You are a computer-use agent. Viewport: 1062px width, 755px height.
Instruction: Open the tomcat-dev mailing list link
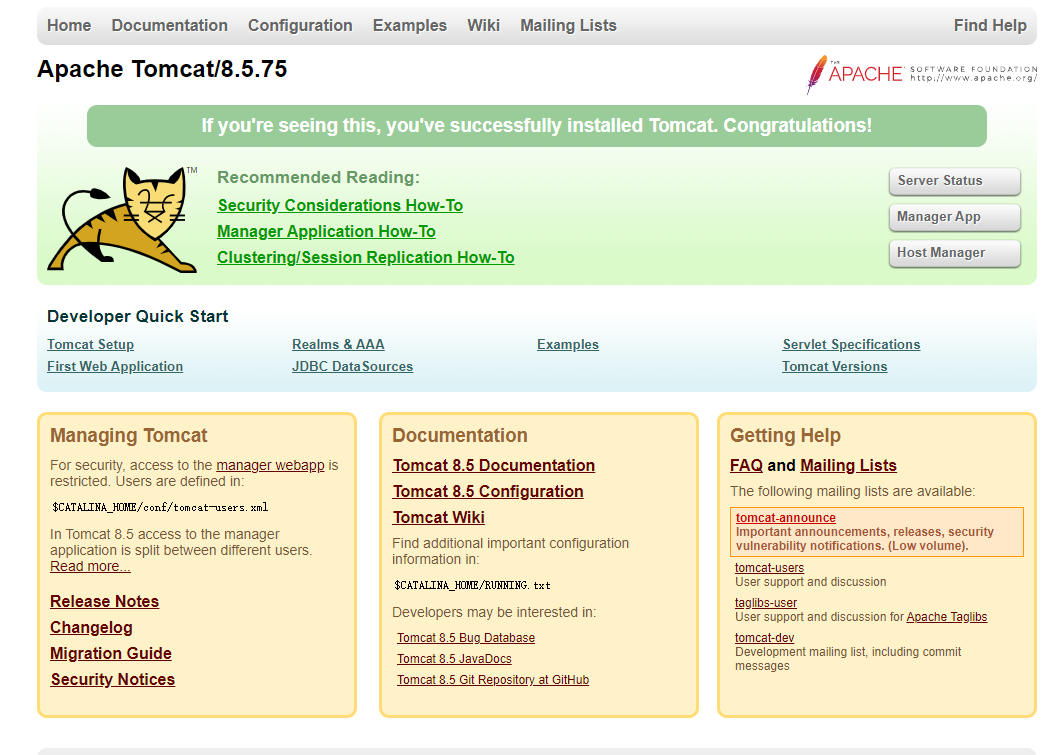click(765, 638)
